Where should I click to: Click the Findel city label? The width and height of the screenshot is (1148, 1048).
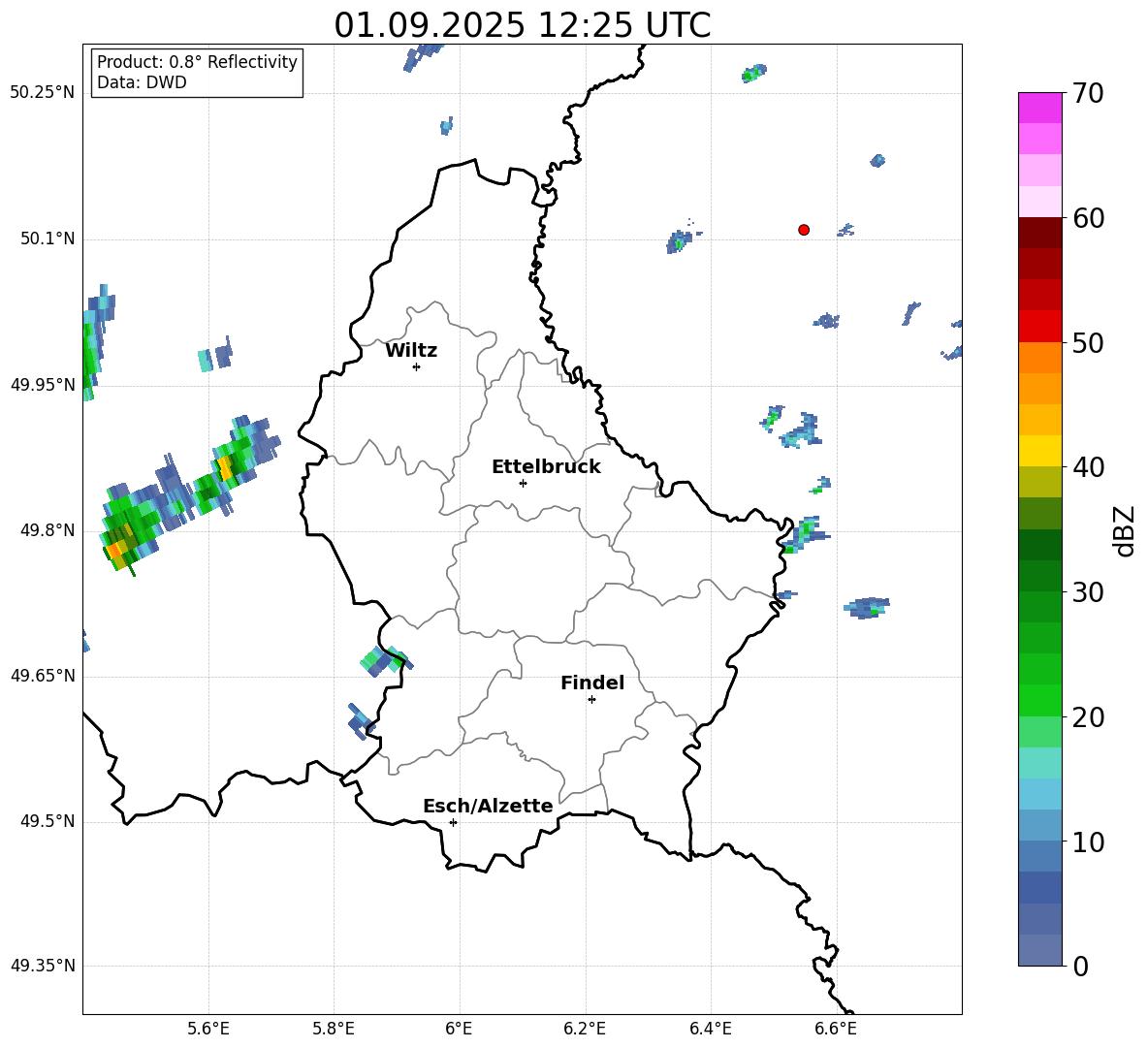coord(592,683)
